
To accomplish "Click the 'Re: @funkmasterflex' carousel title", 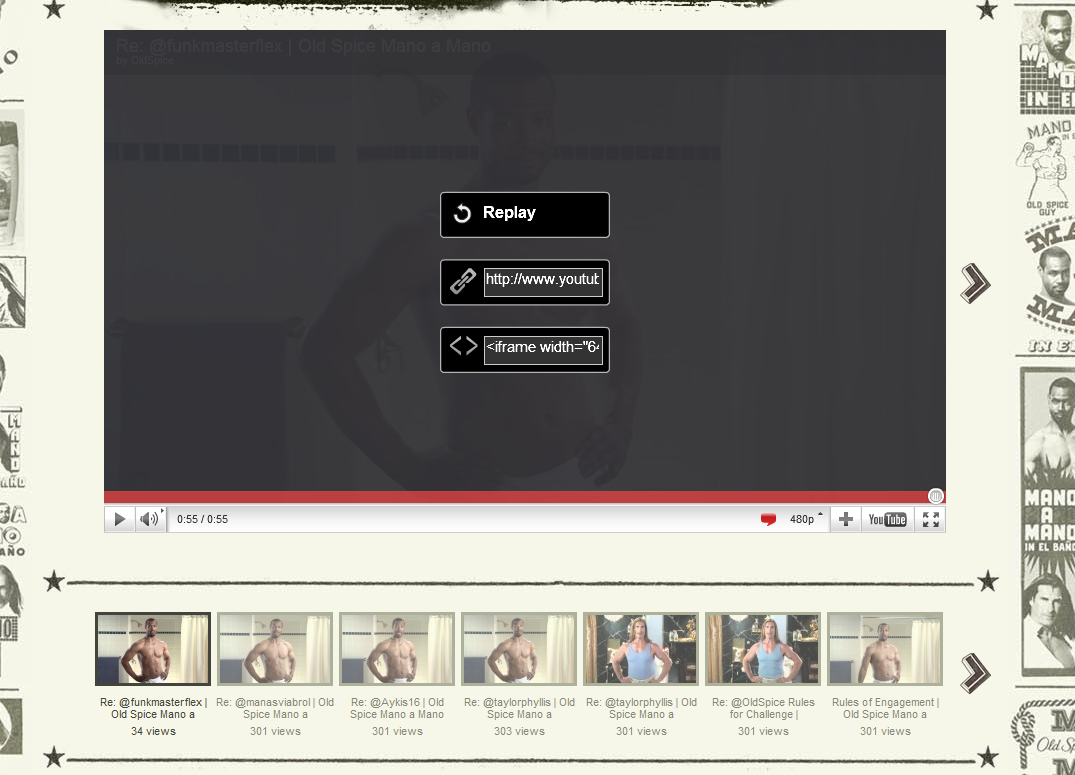I will [x=154, y=708].
